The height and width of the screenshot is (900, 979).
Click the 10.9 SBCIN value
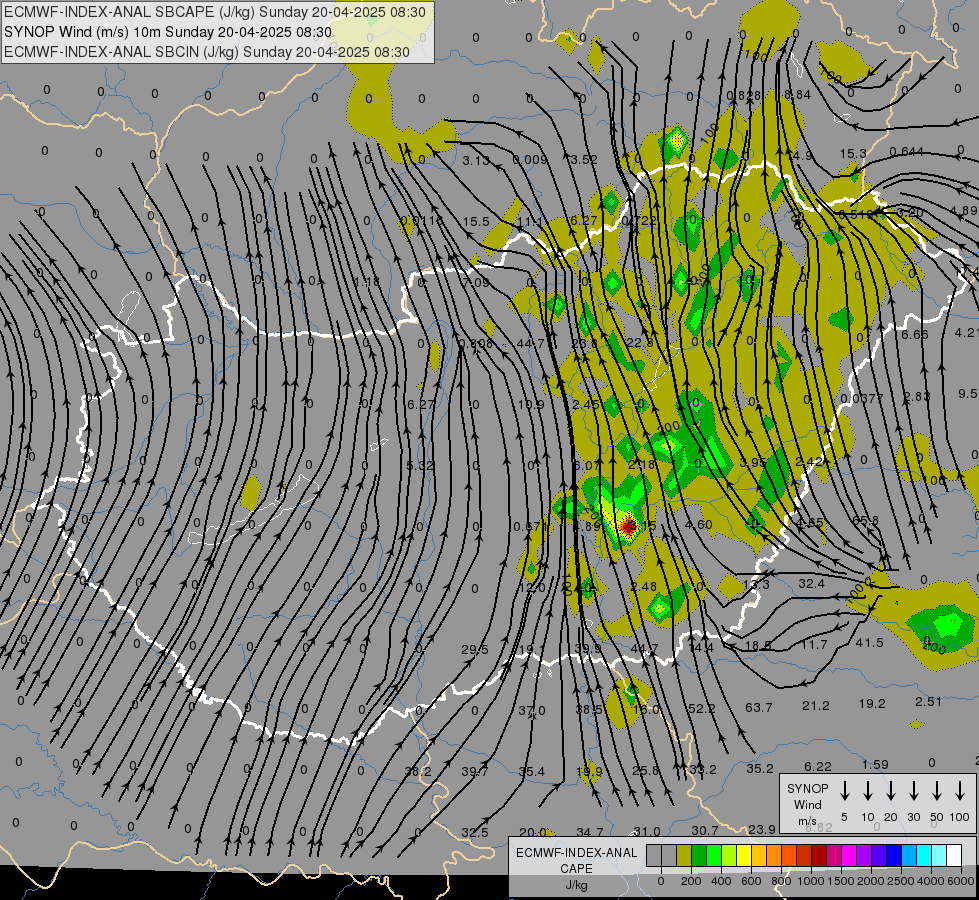(531, 405)
